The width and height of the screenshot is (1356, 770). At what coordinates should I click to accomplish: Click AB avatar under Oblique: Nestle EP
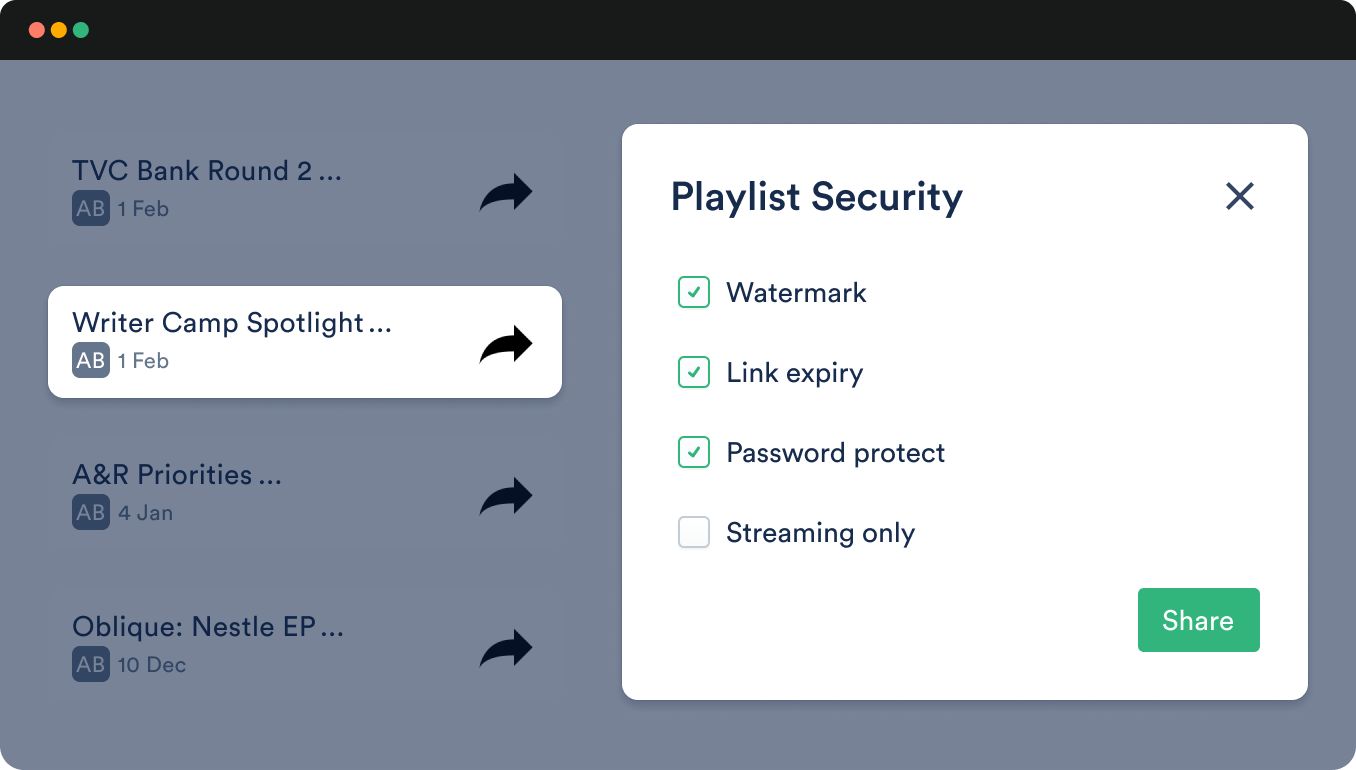click(91, 665)
